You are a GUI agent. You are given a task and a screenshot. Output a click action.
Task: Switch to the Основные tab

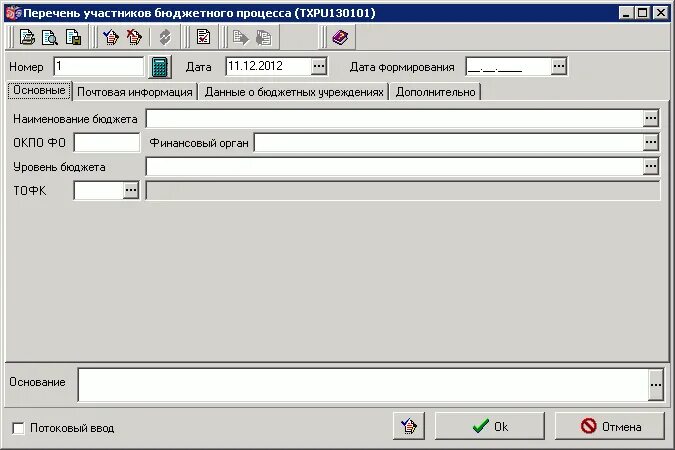click(x=39, y=90)
